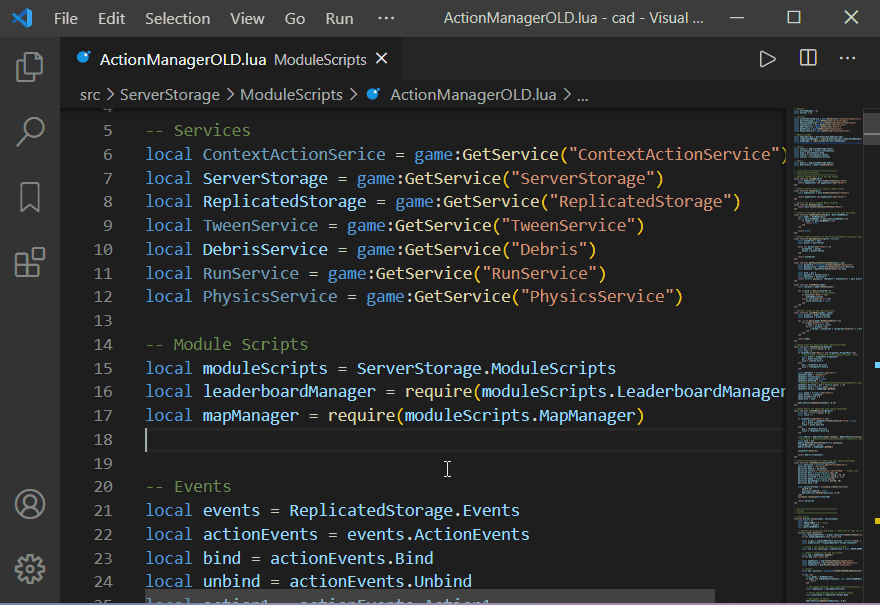Click TweenService variable on line 9

click(x=260, y=226)
